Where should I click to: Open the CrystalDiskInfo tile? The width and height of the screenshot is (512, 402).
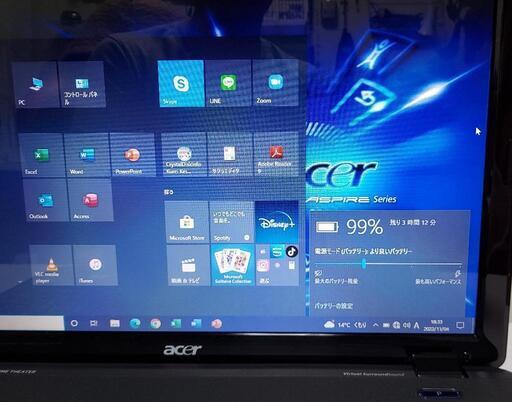[184, 154]
